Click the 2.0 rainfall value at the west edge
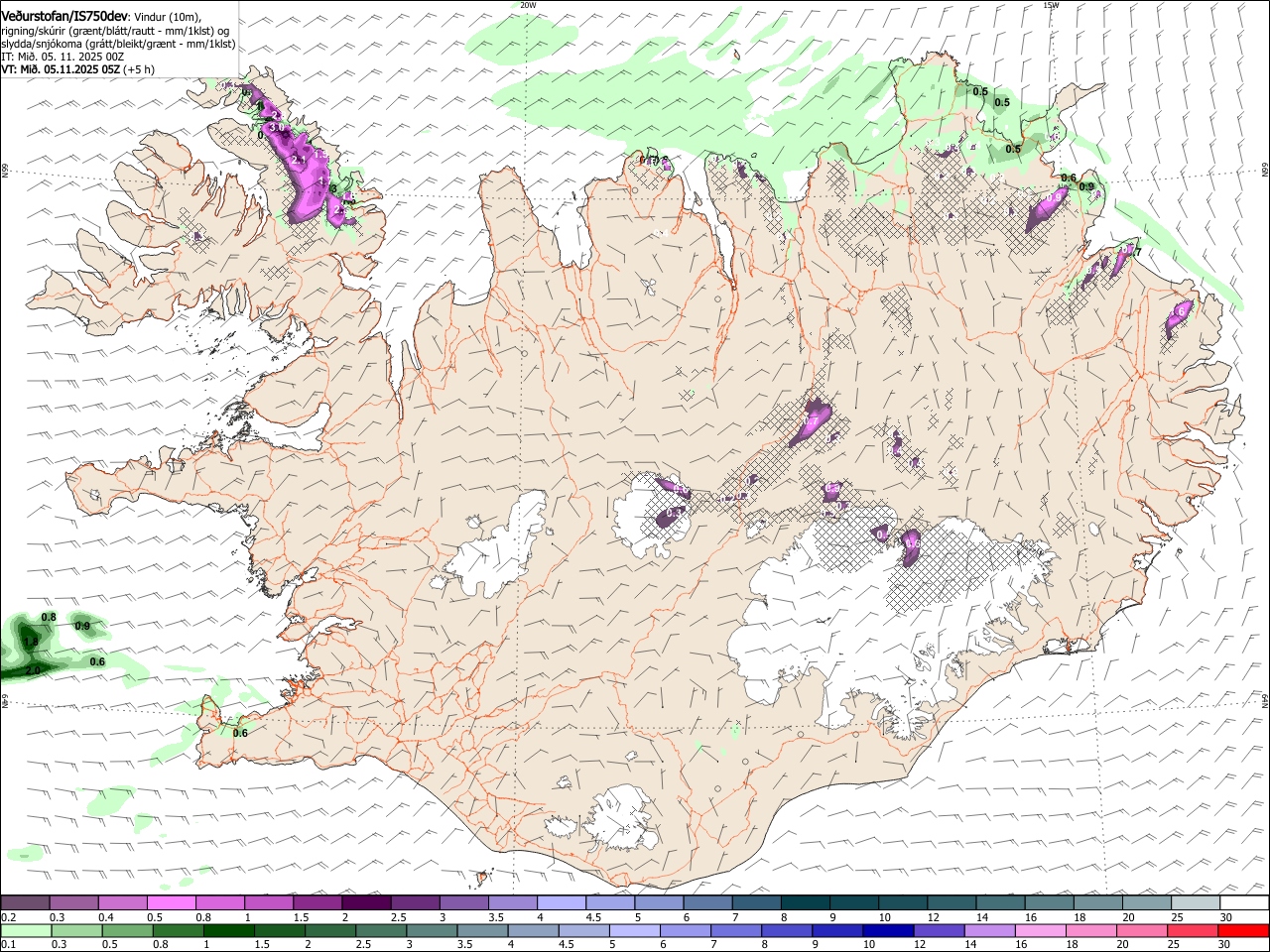The image size is (1270, 952). [33, 670]
